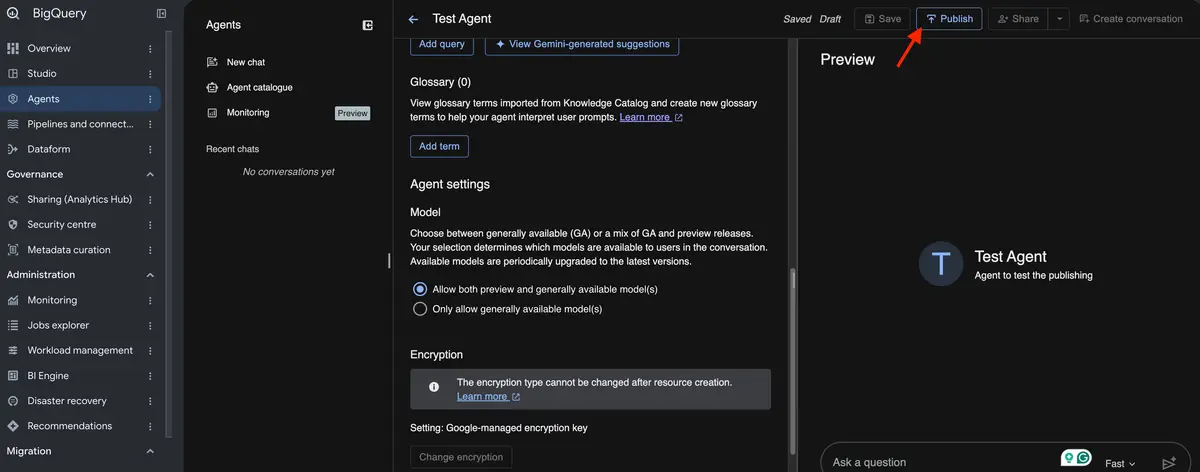Collapse the Administration section
The height and width of the screenshot is (472, 1200).
pos(151,275)
